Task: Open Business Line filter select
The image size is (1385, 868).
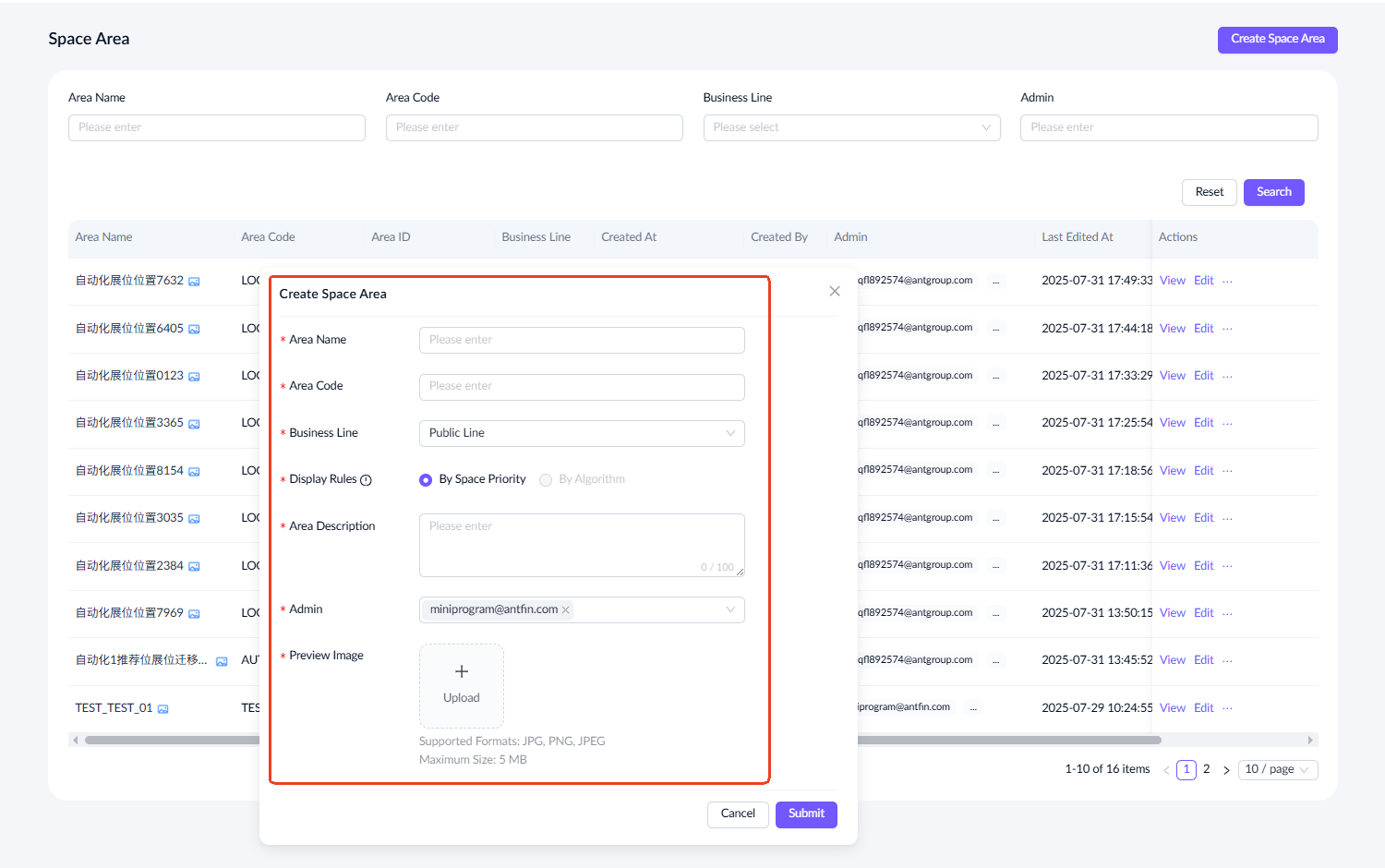Action: (851, 127)
